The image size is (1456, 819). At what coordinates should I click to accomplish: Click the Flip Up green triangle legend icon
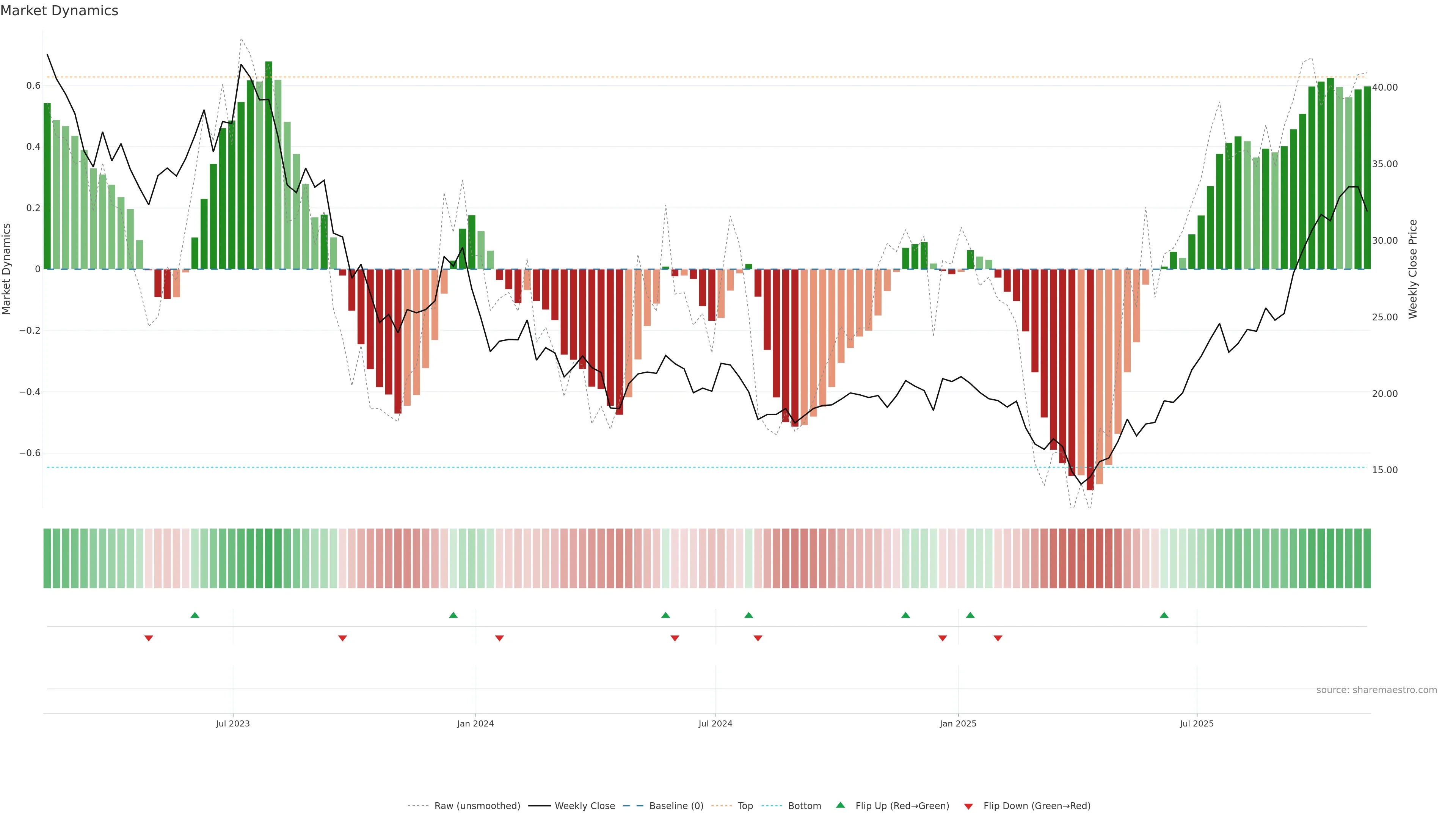(x=841, y=805)
